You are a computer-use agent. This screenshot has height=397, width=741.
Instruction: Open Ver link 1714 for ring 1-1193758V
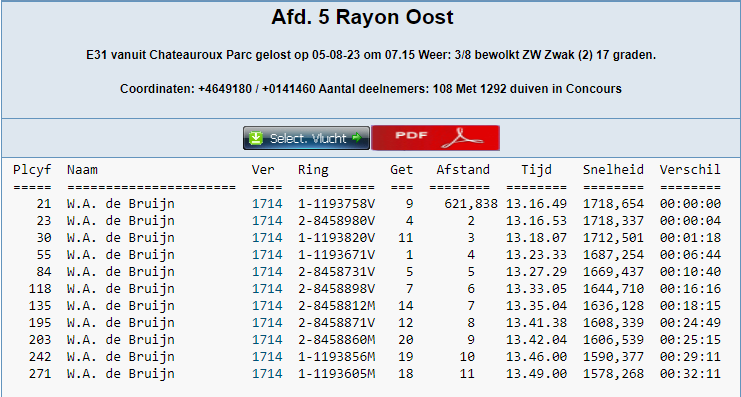coord(267,204)
